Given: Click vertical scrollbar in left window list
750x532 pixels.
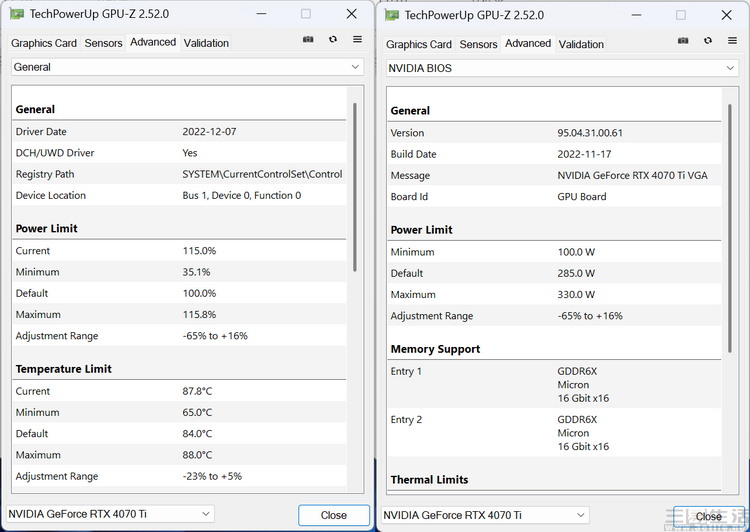Looking at the screenshot, I should point(354,187).
